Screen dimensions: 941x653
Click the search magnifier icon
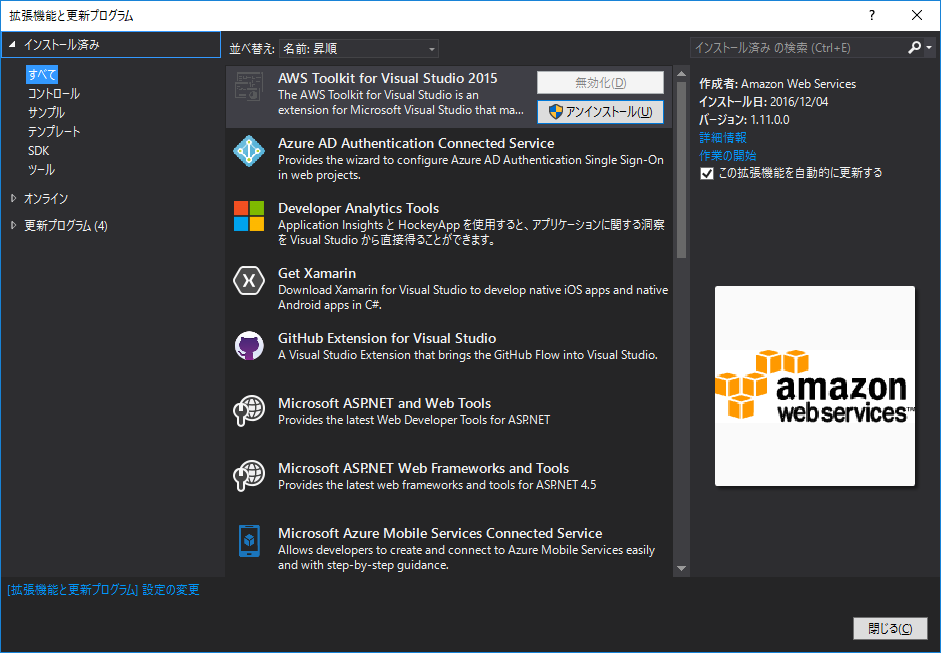click(x=915, y=47)
